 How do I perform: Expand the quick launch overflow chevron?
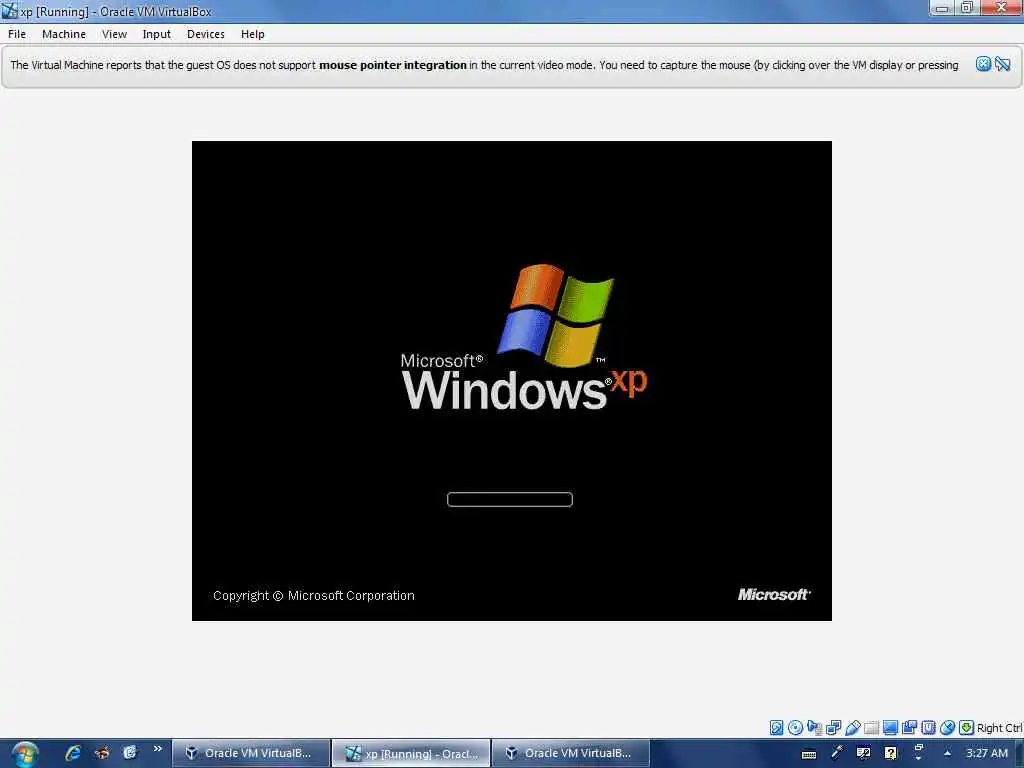coord(157,748)
